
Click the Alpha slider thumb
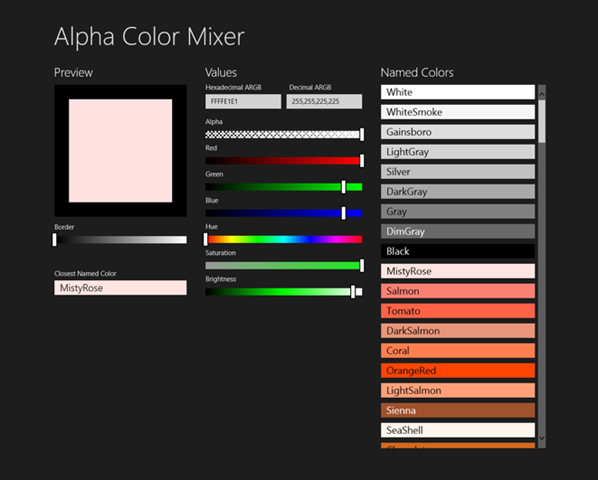(362, 134)
